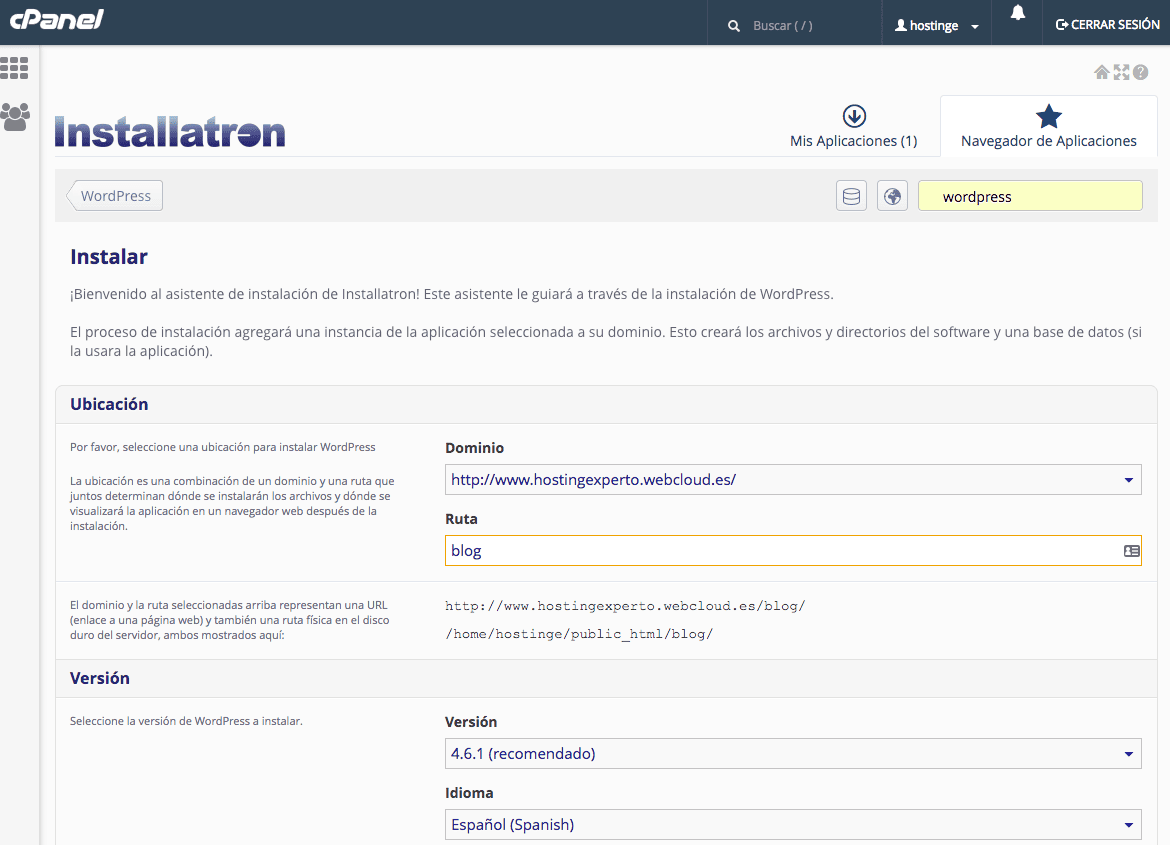
Task: Open the Idioma Español dropdown
Action: tap(793, 824)
